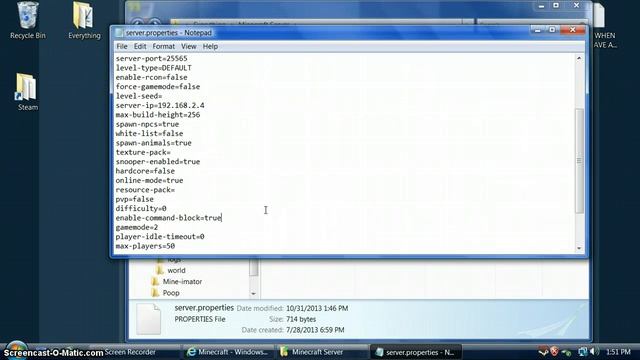Select the WHEN AVE A... desktop file

pos(604,25)
